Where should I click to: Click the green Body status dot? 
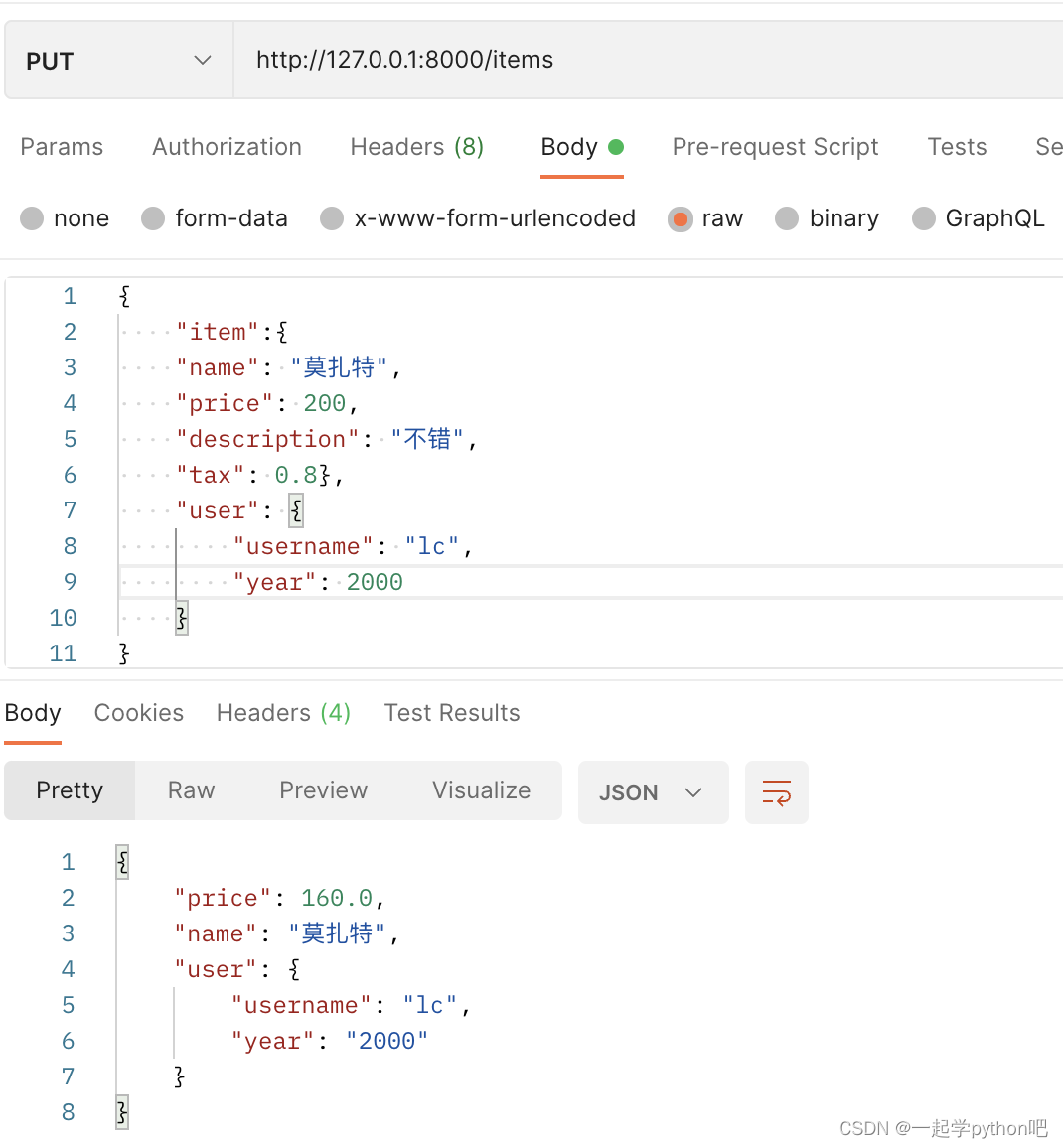pos(616,147)
